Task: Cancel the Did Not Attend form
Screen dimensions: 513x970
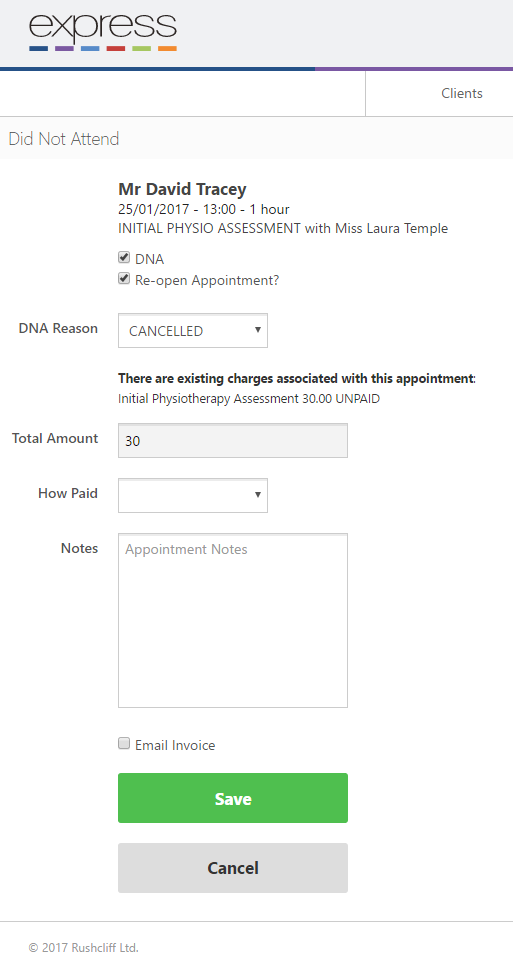Action: [x=233, y=868]
